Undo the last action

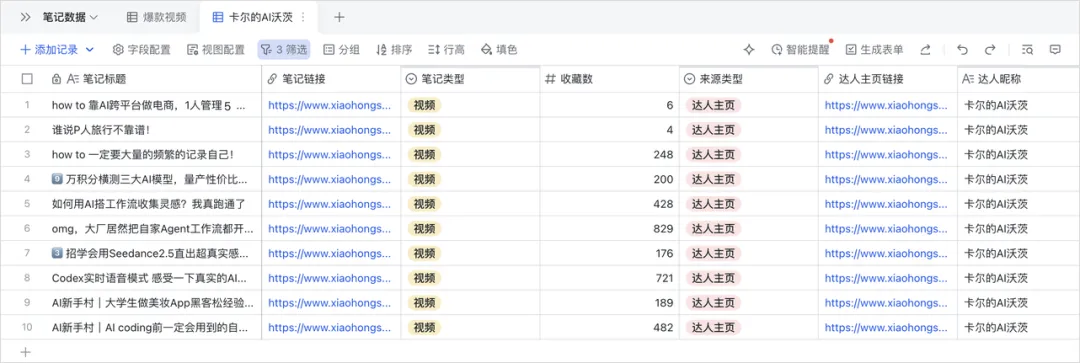coord(963,50)
